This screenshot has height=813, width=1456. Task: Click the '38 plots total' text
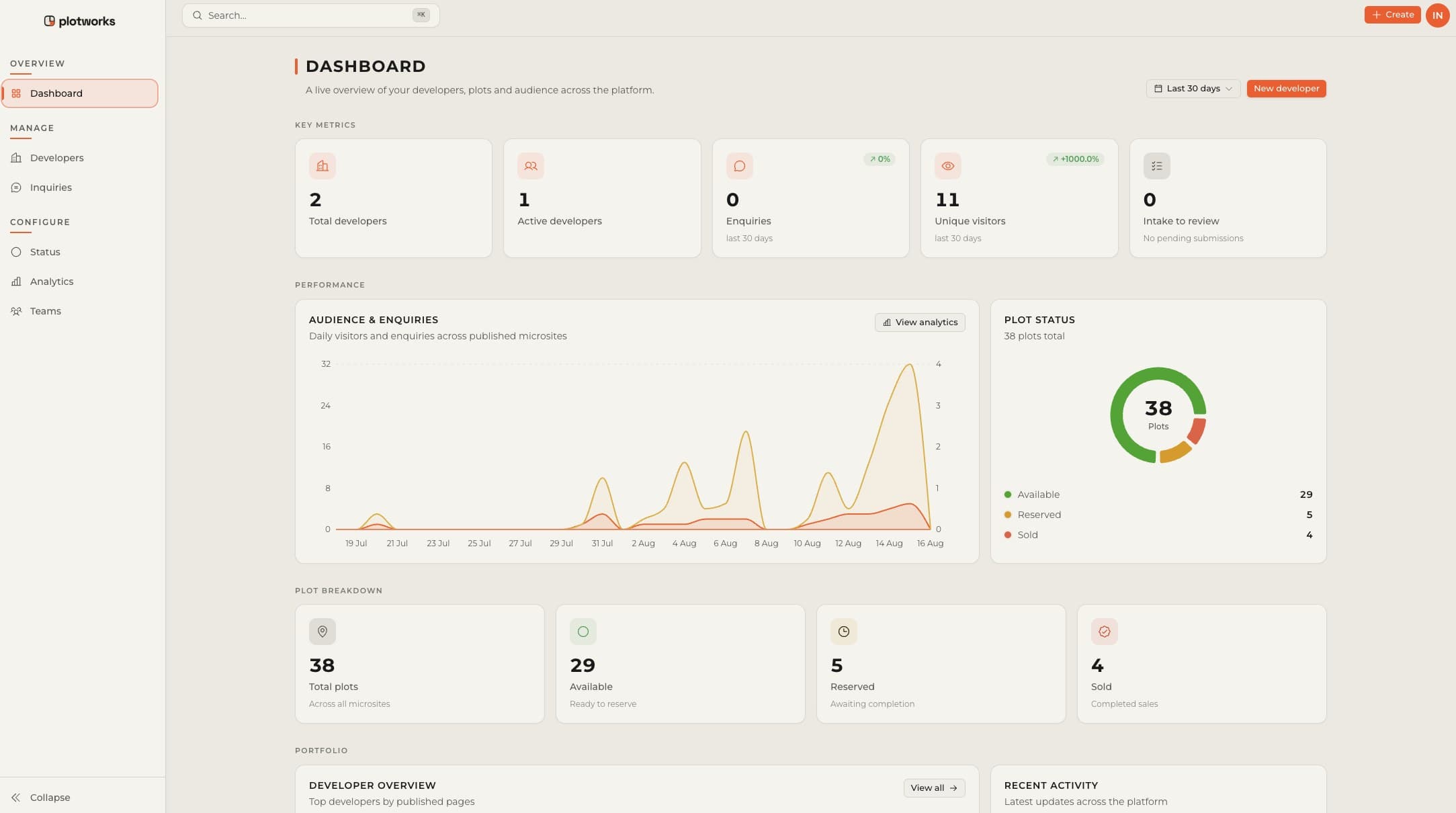(x=1034, y=336)
